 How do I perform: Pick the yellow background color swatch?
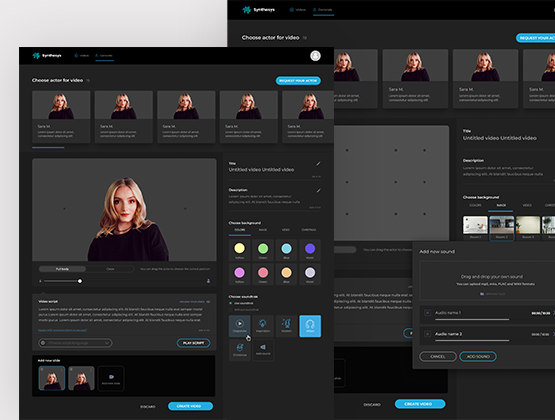click(x=240, y=248)
